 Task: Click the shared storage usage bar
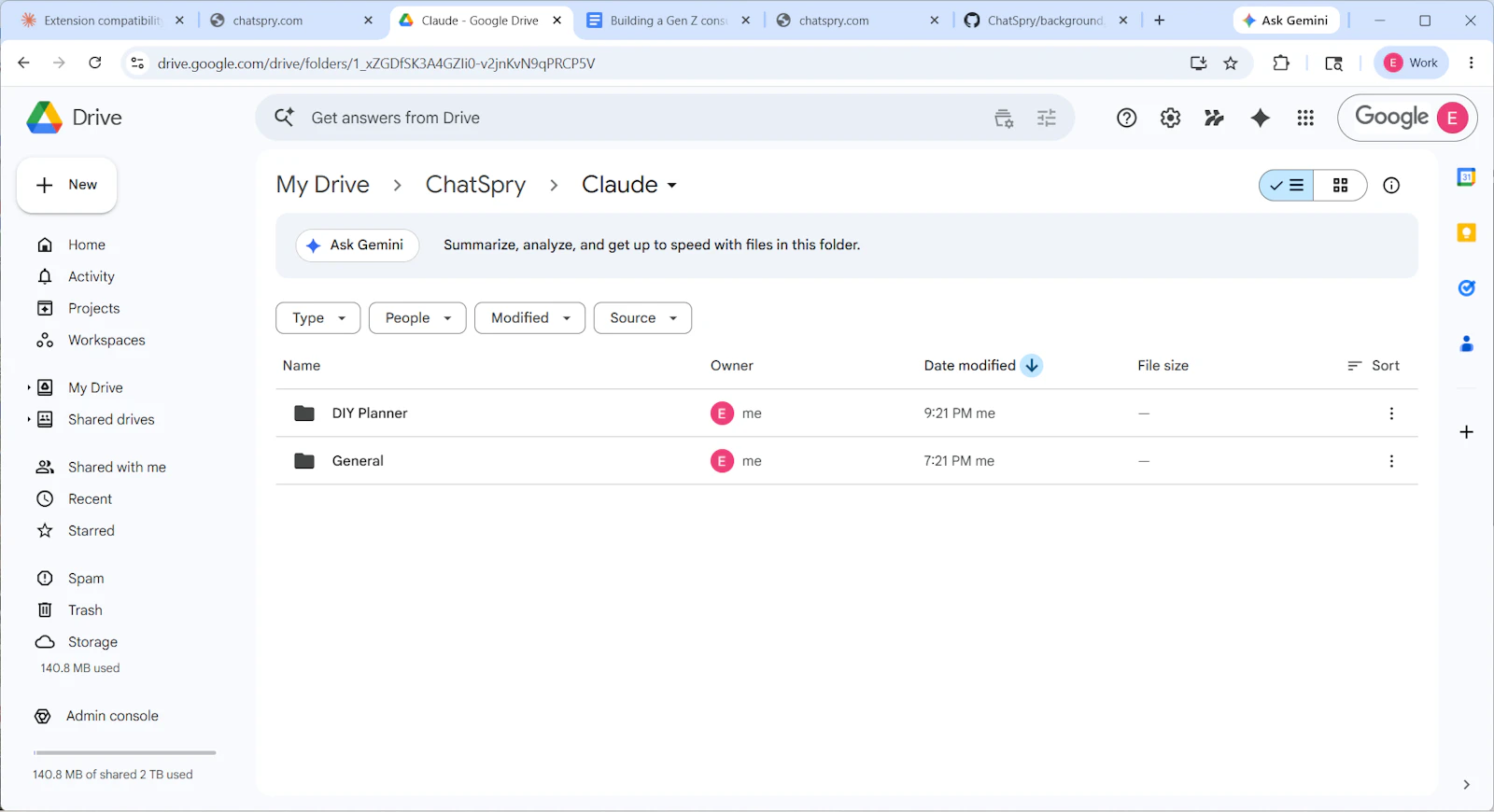124,753
